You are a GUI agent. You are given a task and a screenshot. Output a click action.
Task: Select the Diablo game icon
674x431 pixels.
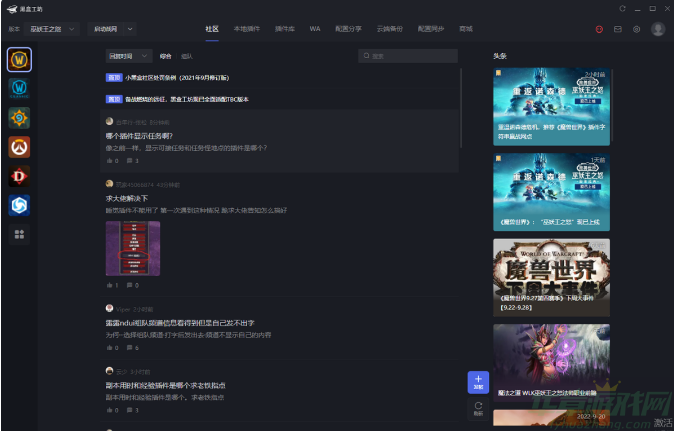[19, 176]
